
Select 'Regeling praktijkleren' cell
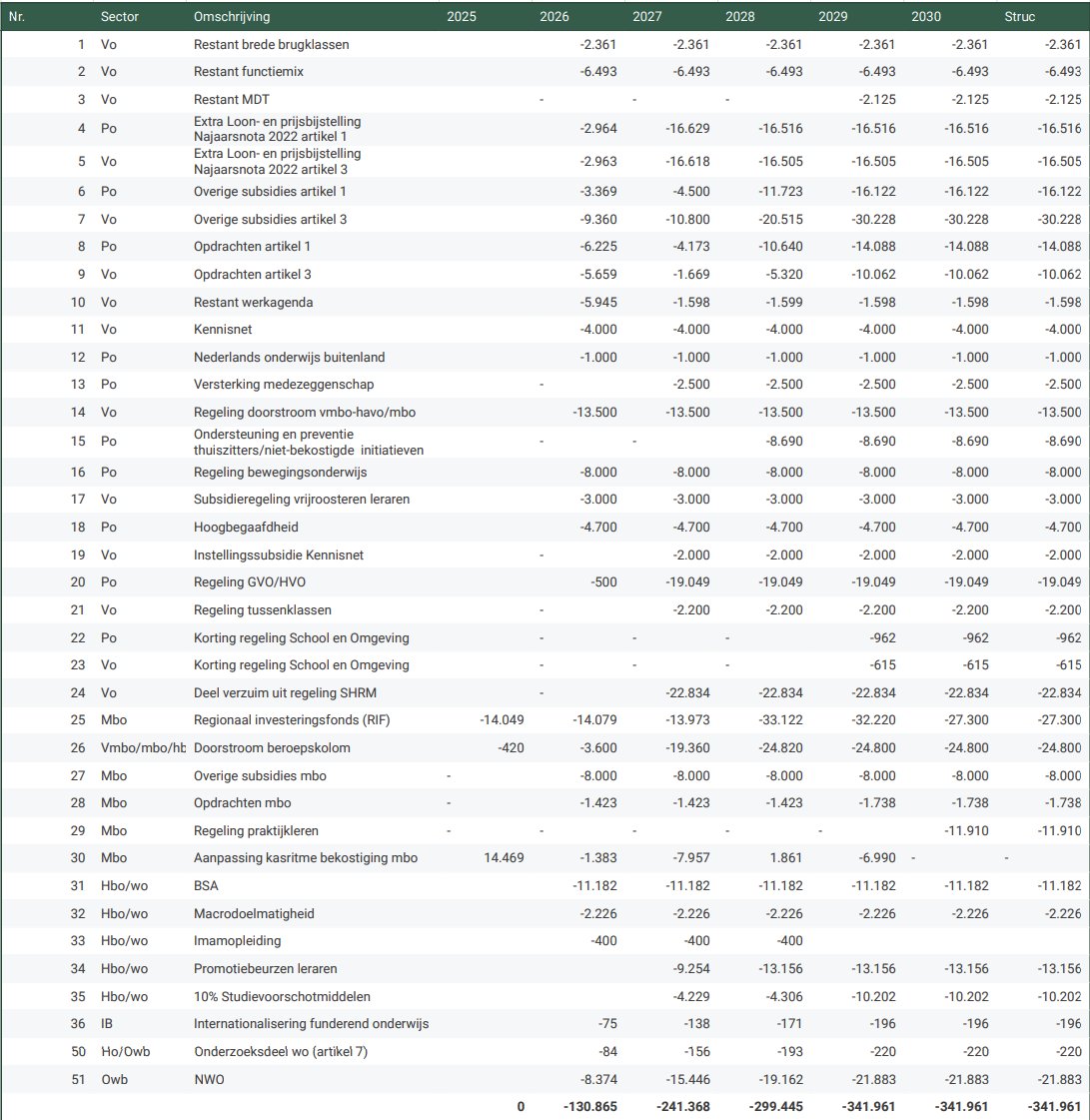click(256, 830)
